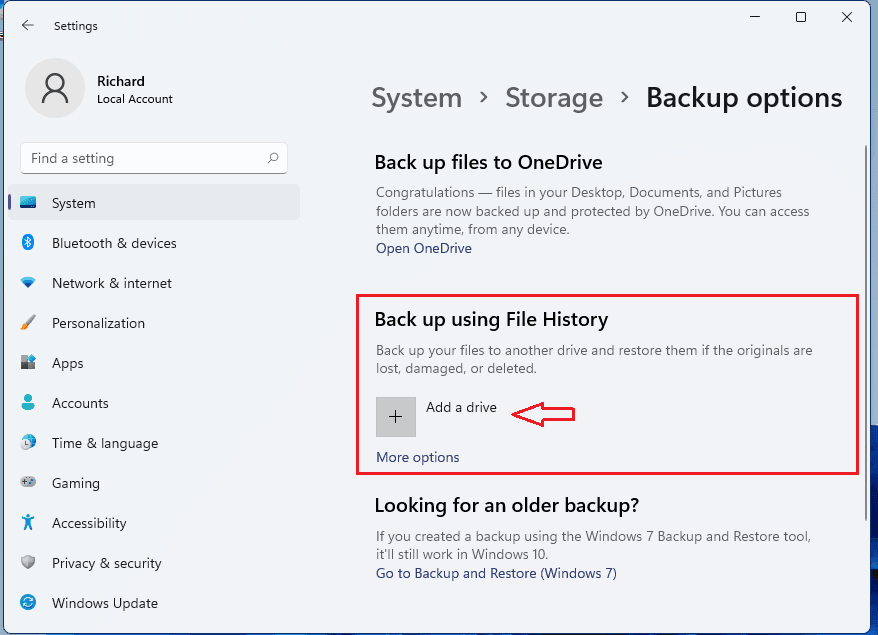Click the Windows Update icon
Screen dimensions: 878x635
[x=29, y=603]
